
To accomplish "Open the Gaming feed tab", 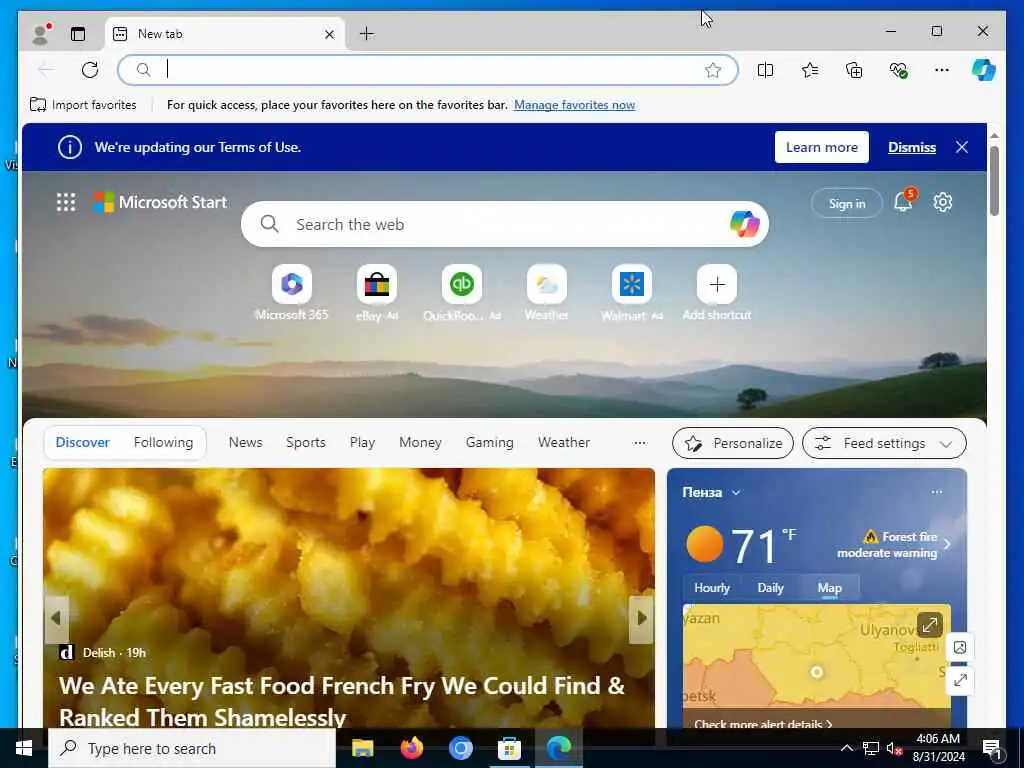I will 490,442.
